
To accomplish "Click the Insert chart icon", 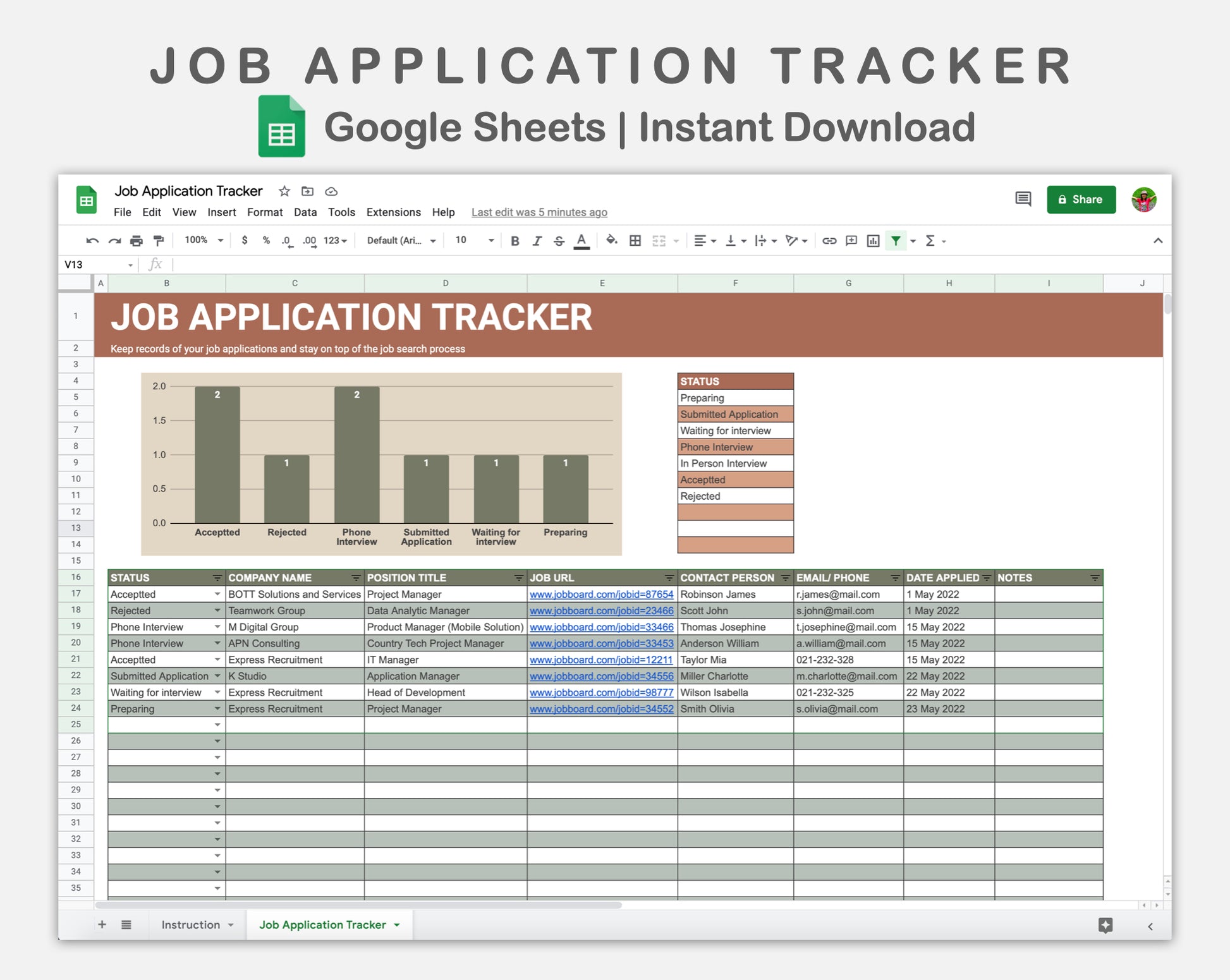I will click(873, 241).
